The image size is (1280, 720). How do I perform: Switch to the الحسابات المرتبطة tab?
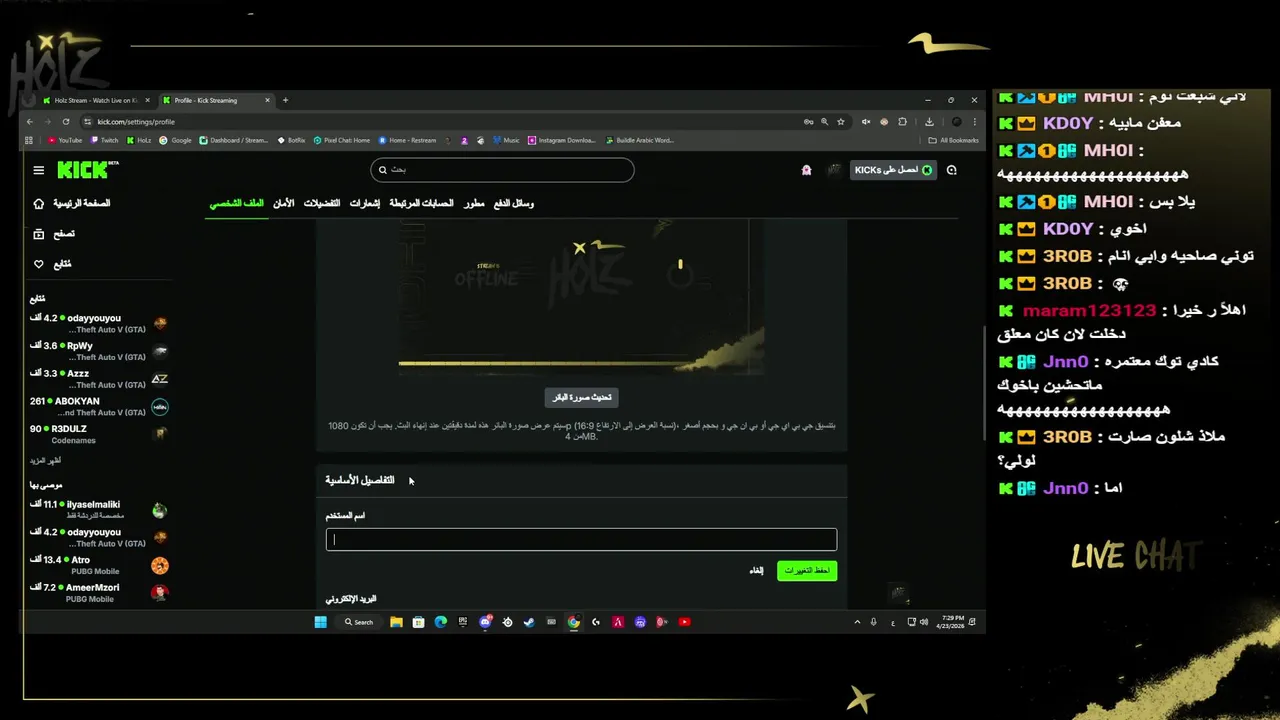click(421, 203)
